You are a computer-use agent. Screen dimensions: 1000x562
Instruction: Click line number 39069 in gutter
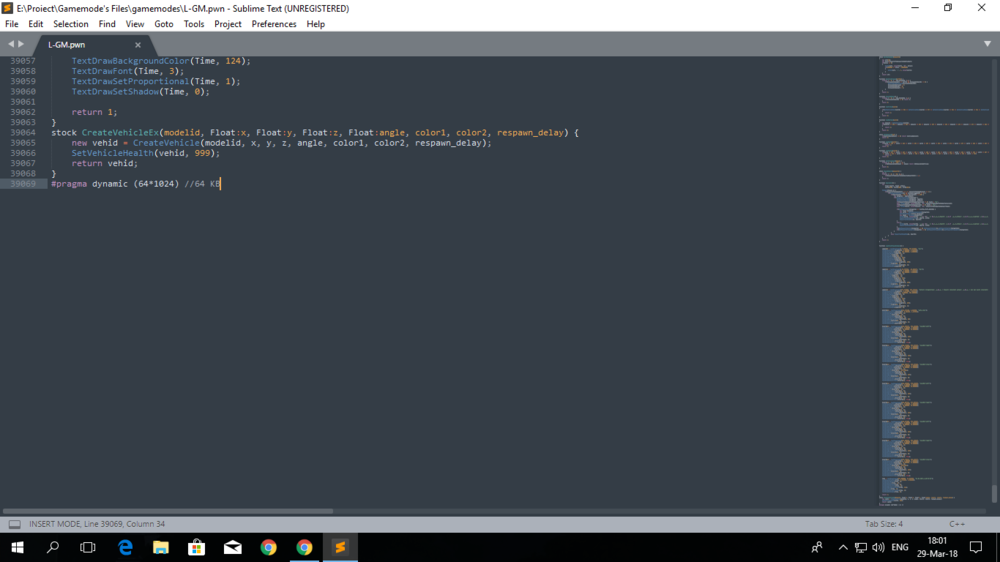click(x=23, y=184)
